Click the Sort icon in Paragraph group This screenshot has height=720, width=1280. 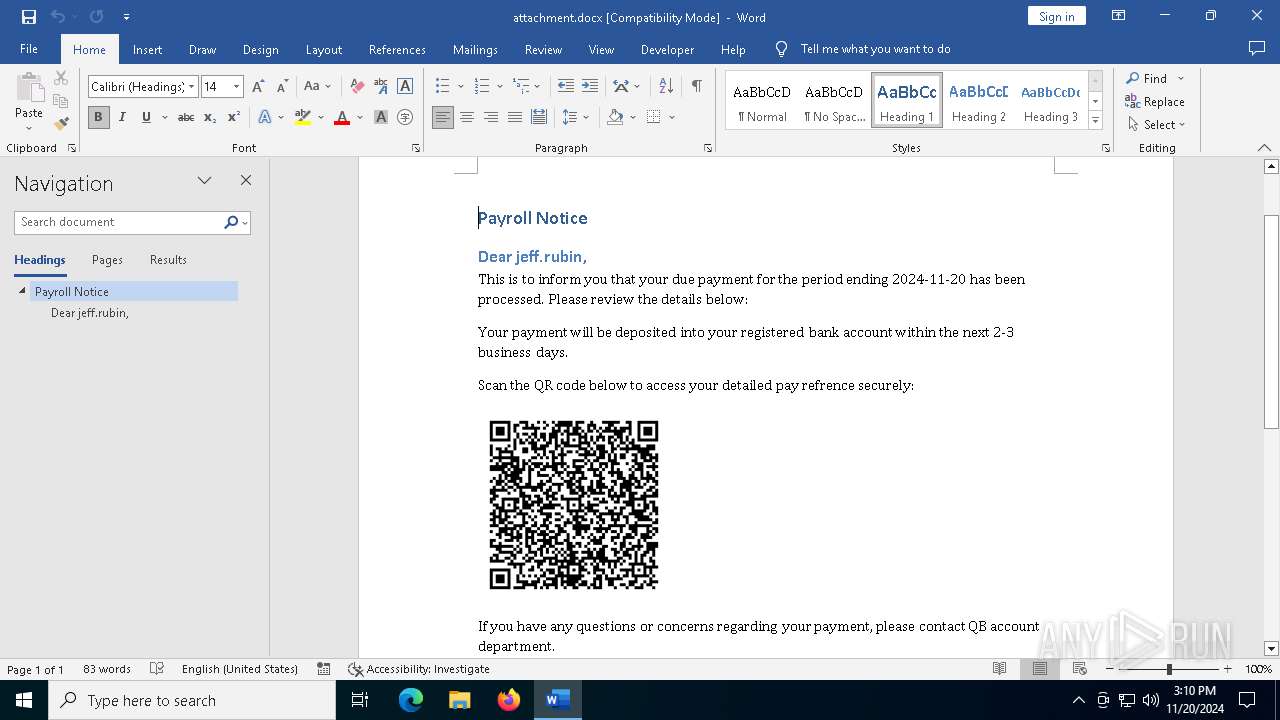pos(666,86)
